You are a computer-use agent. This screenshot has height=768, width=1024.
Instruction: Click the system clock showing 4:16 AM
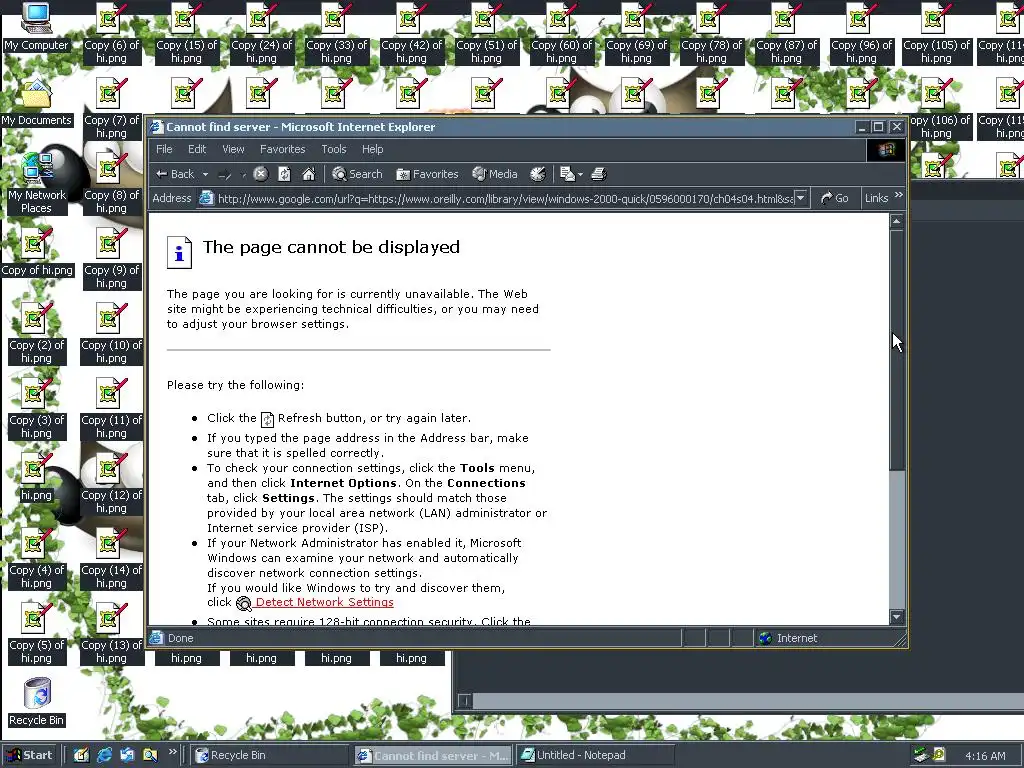click(x=985, y=756)
